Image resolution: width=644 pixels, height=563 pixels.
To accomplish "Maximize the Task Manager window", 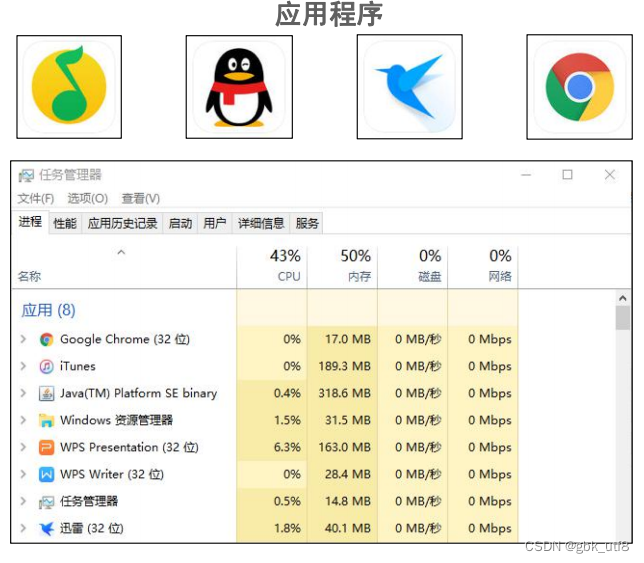I will click(x=567, y=175).
